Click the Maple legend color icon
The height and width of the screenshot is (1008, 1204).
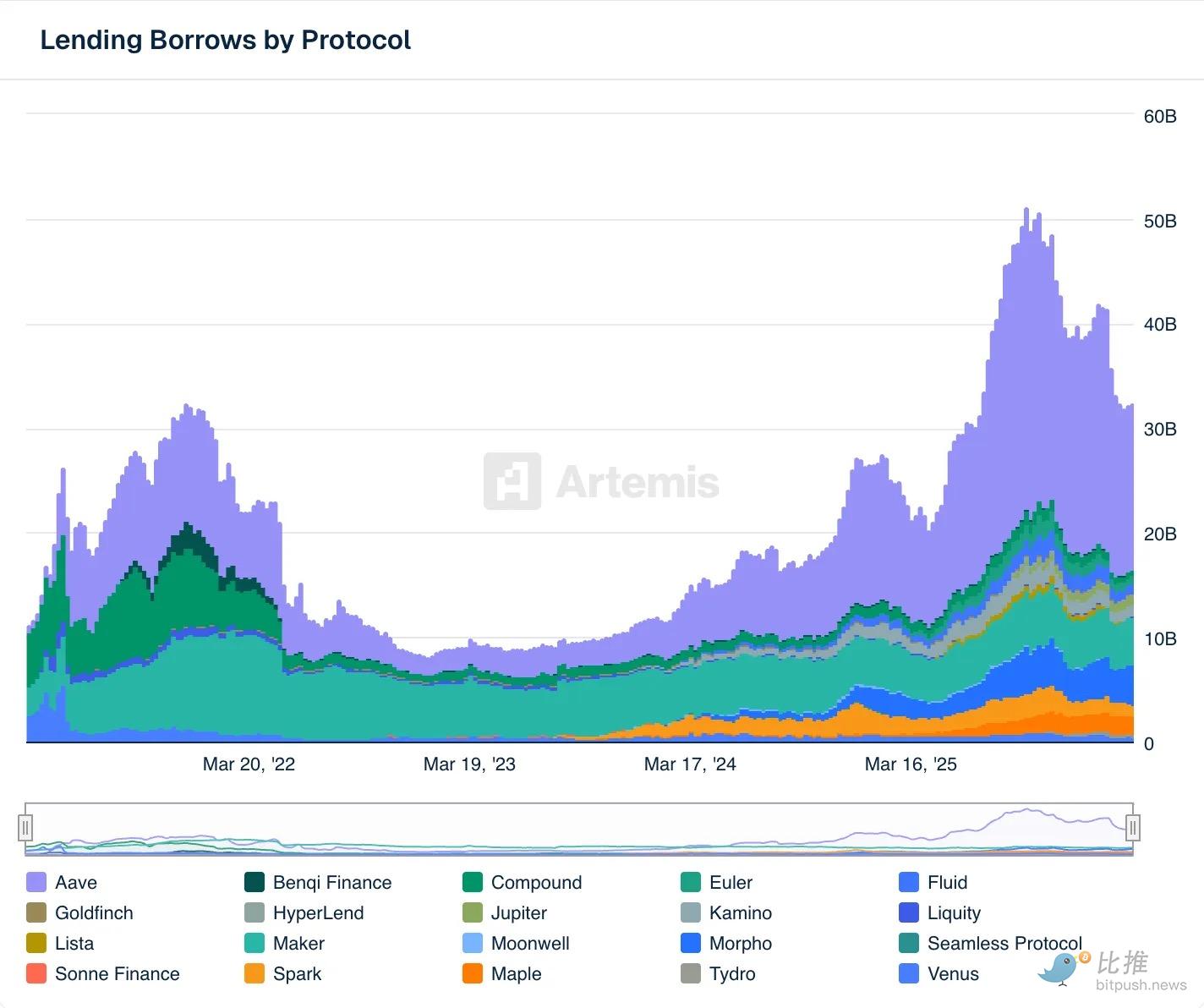coord(473,974)
